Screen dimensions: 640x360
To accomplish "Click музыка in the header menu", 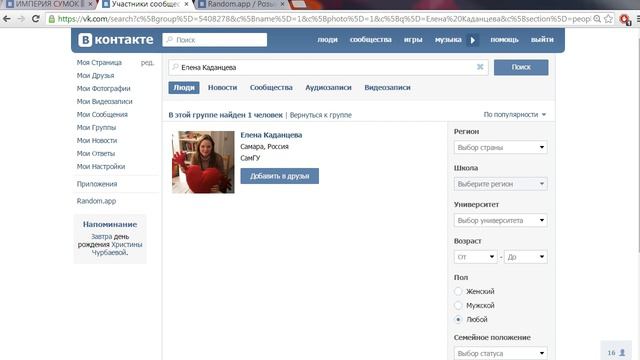I will coord(448,40).
